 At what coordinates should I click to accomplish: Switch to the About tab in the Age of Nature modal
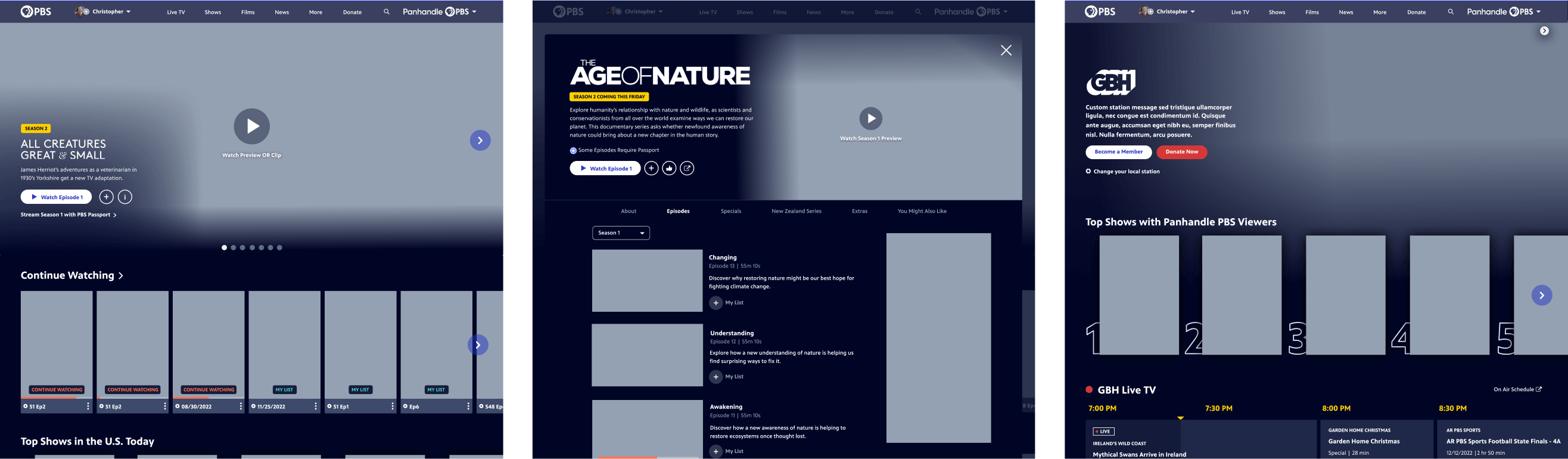629,211
